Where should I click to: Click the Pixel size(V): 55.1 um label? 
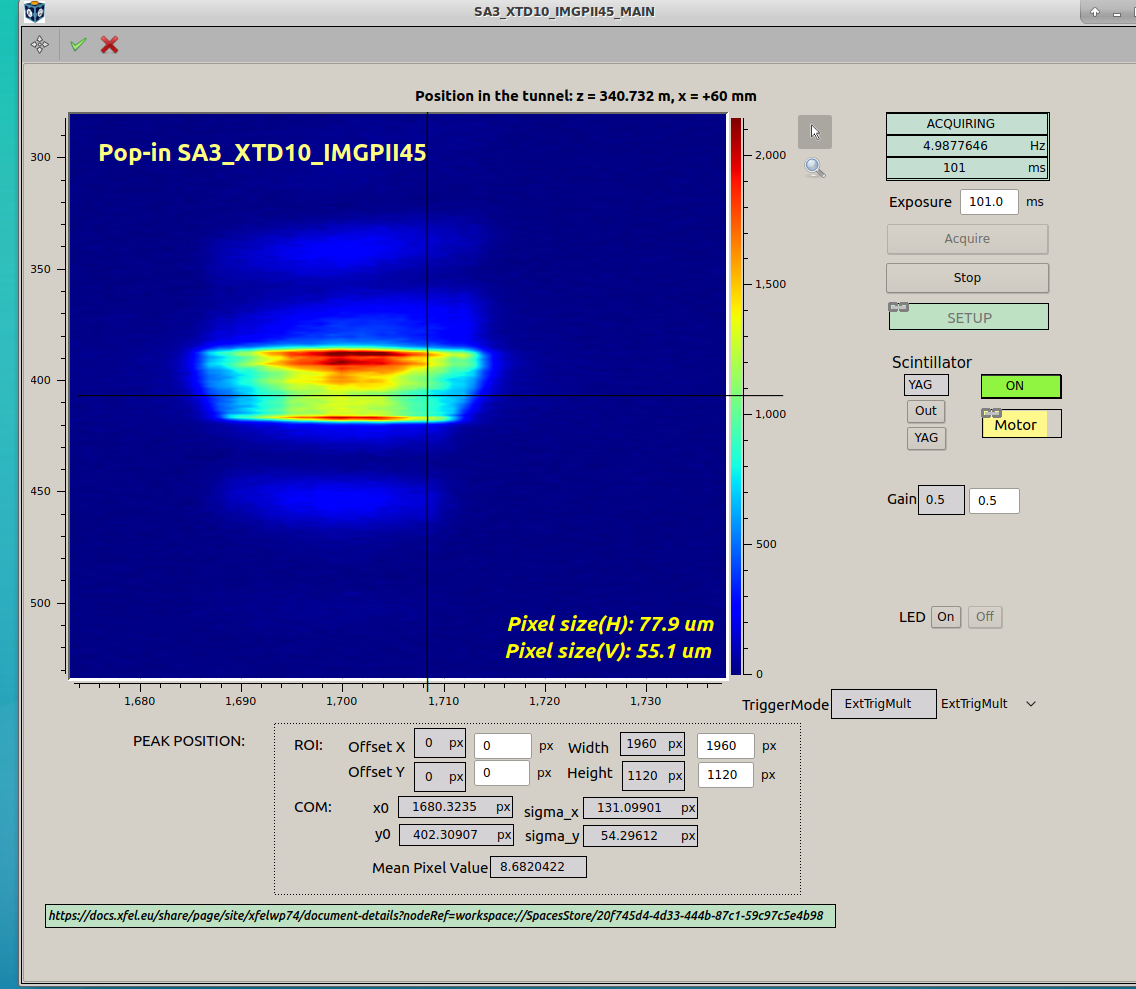click(x=609, y=651)
